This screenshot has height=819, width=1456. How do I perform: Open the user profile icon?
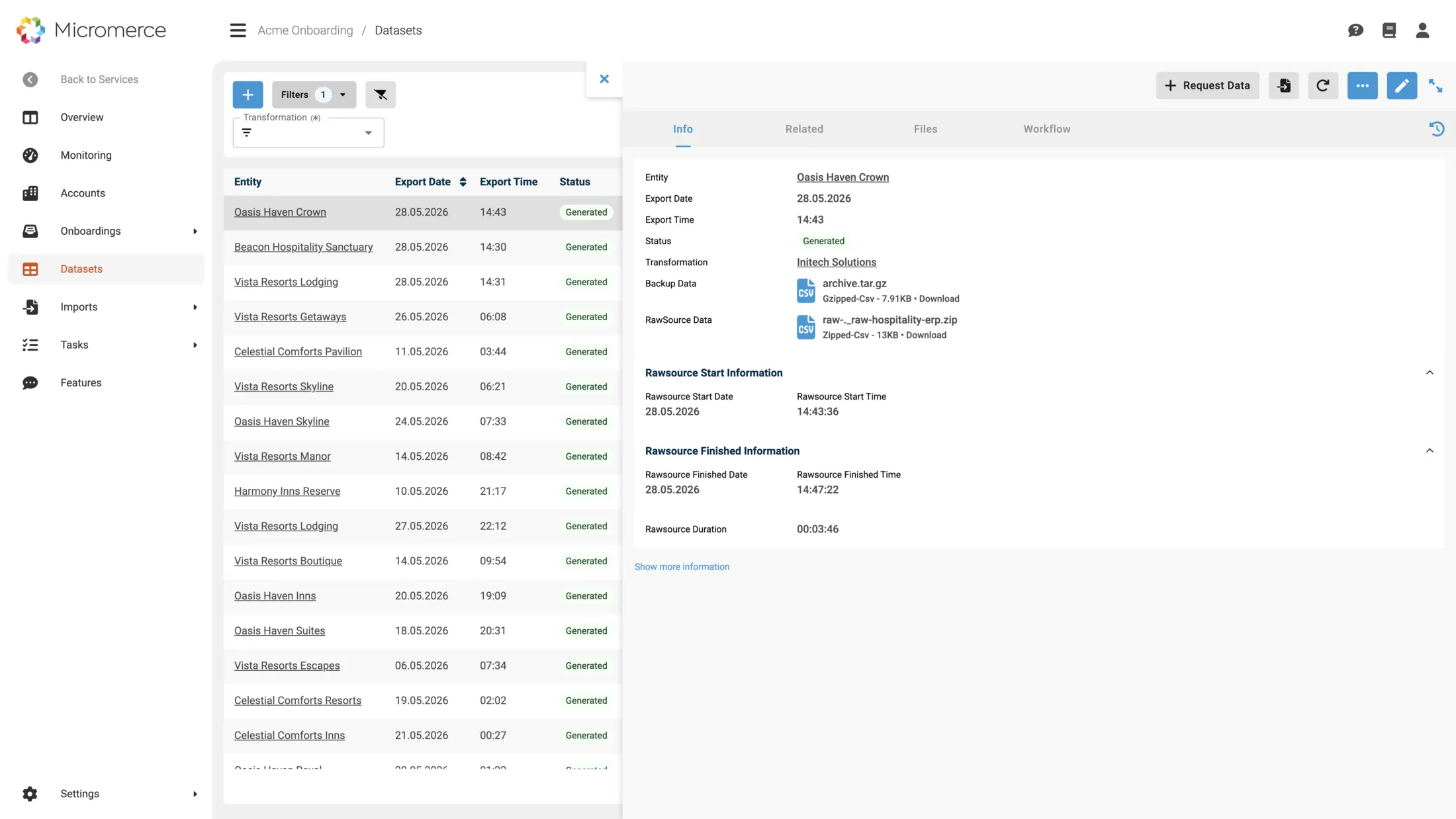click(x=1422, y=30)
